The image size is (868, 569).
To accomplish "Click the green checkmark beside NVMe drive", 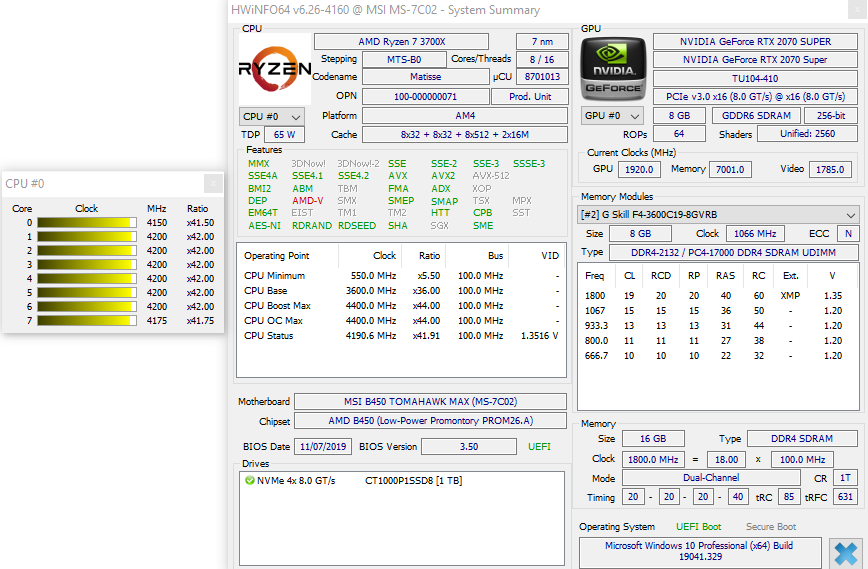I will click(x=250, y=480).
